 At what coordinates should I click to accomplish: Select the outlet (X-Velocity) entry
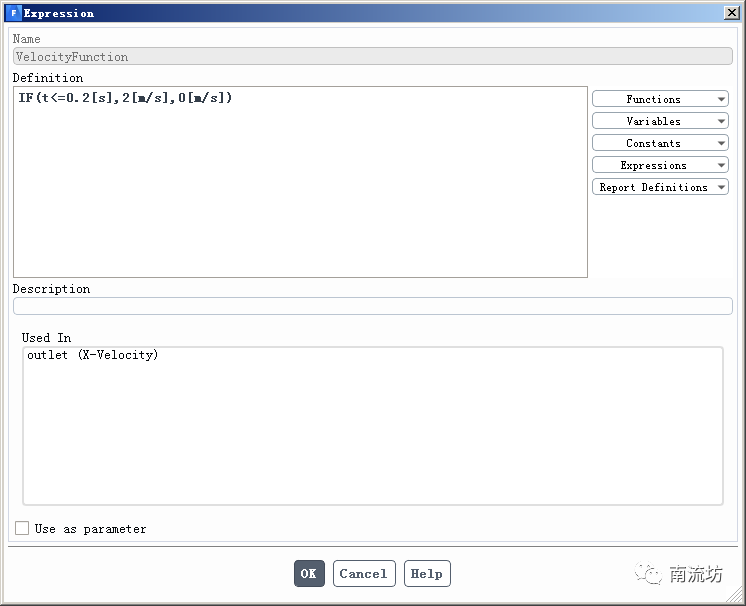click(x=93, y=355)
